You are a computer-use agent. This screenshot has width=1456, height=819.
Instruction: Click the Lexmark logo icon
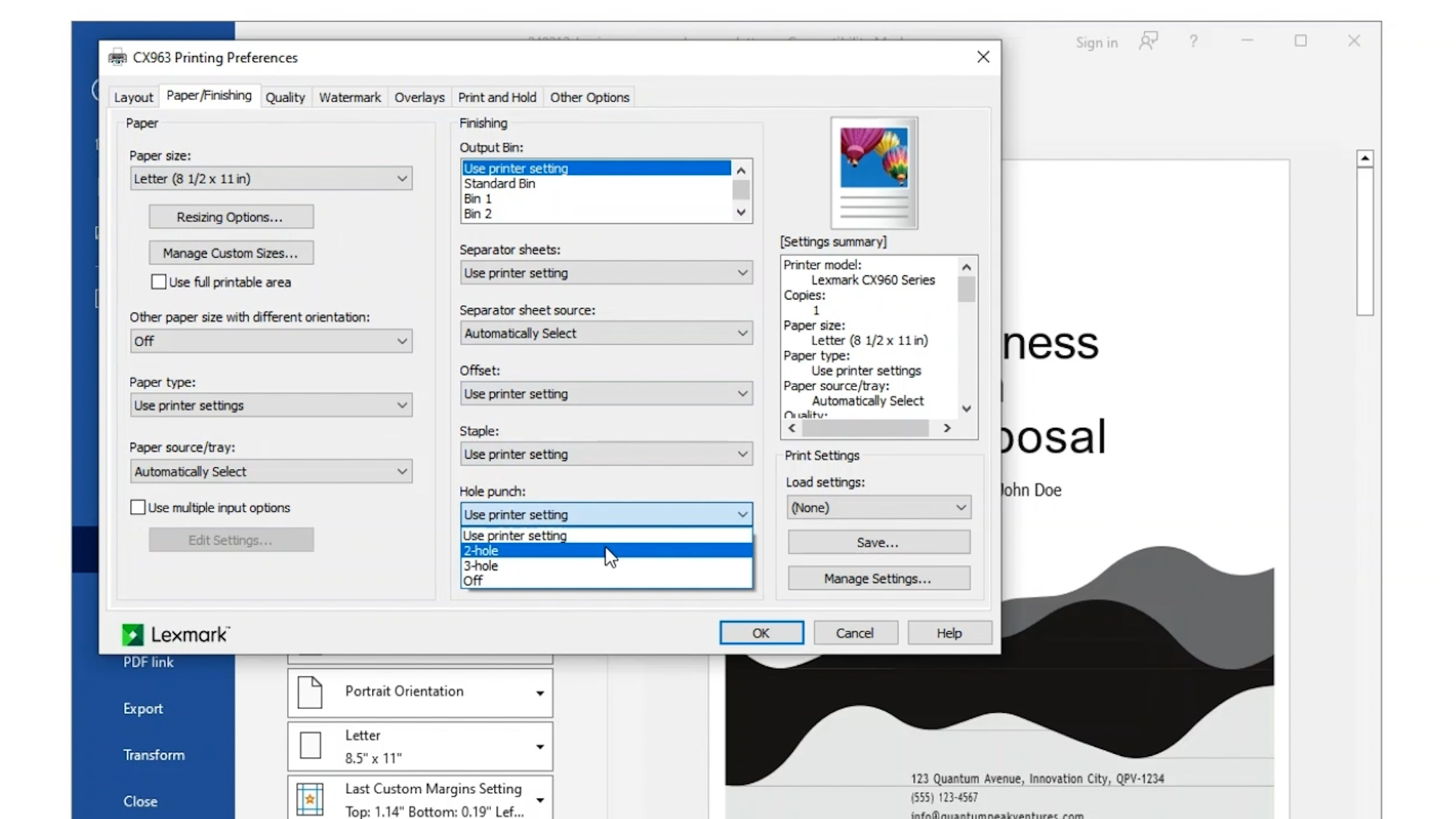pyautogui.click(x=133, y=635)
